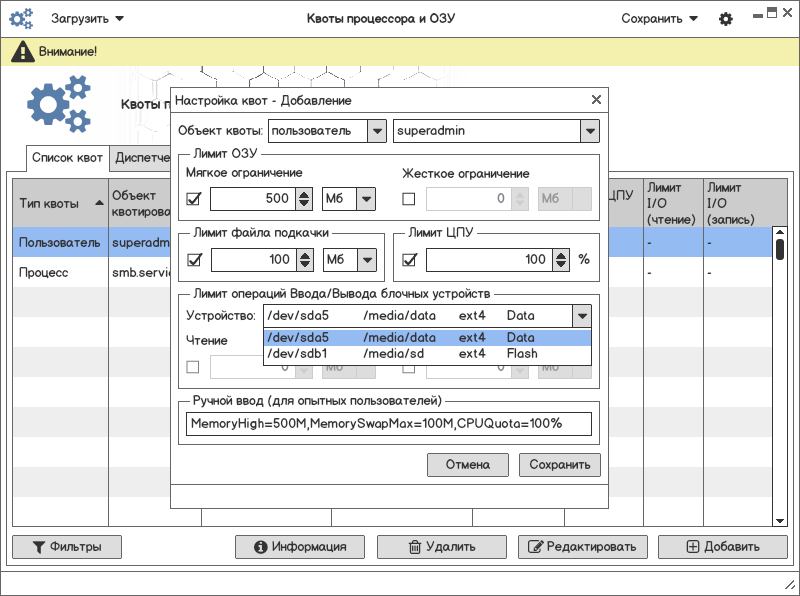Click the plus icon on Добавить button
Screen dimensions: 800x596
[x=693, y=547]
